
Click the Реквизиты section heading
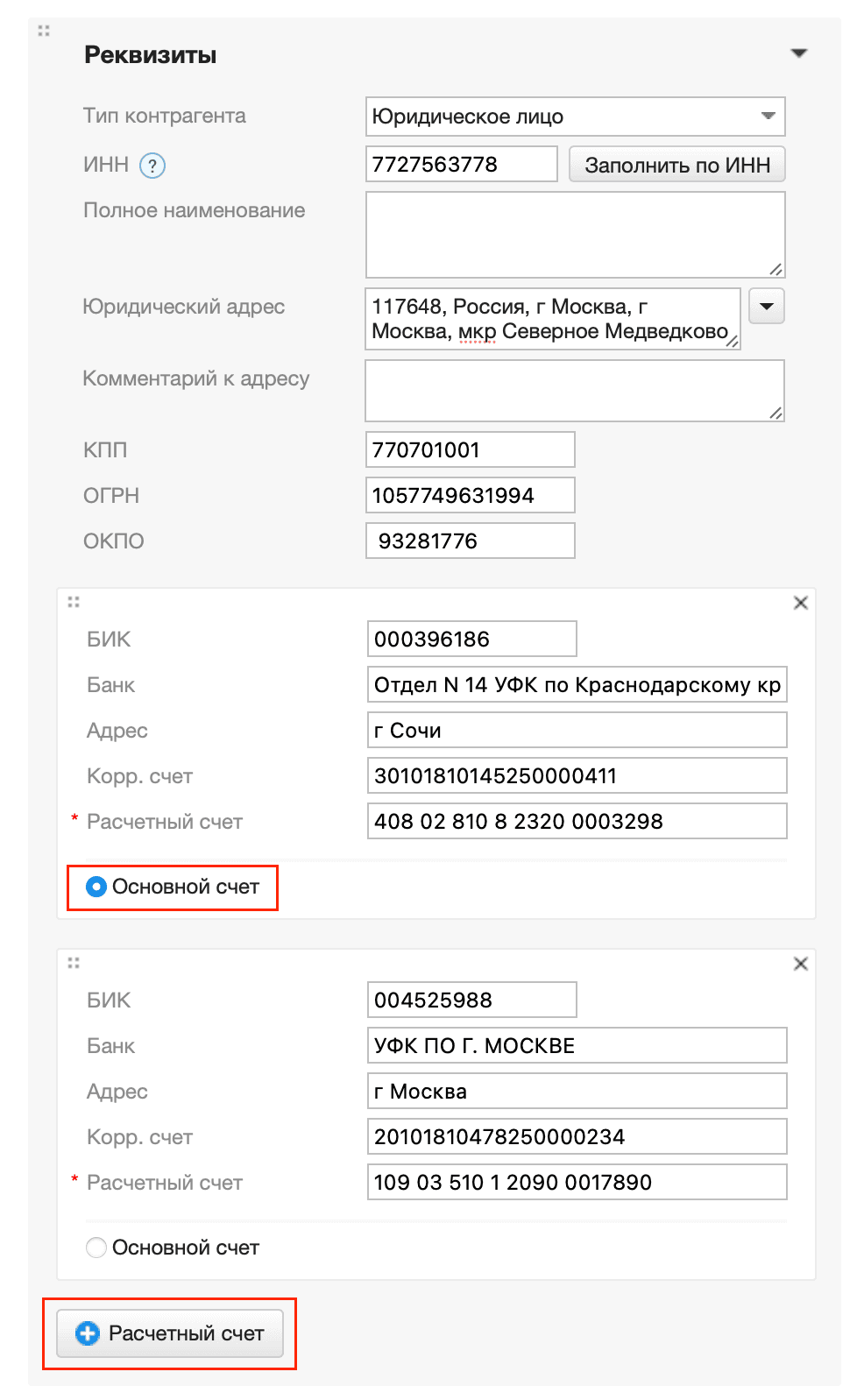pos(151,54)
